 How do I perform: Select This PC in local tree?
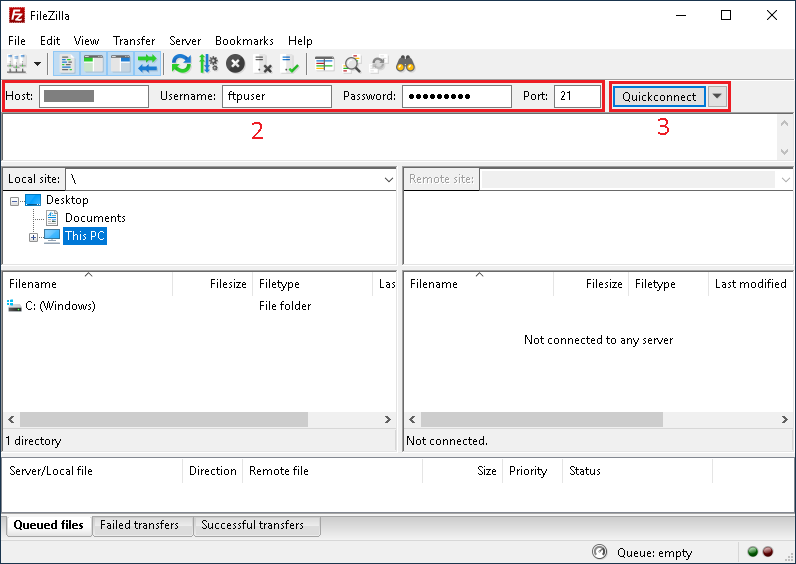(85, 236)
